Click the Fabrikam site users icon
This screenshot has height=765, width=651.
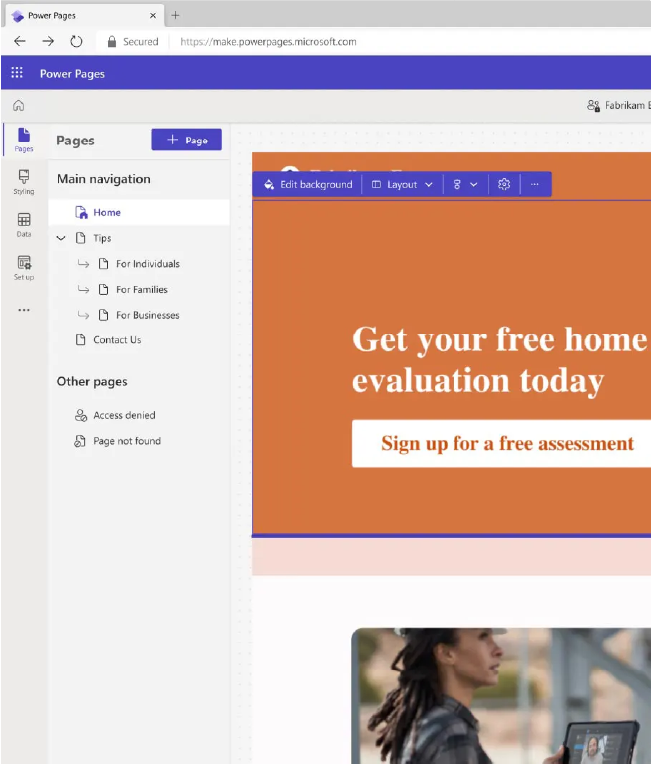593,105
